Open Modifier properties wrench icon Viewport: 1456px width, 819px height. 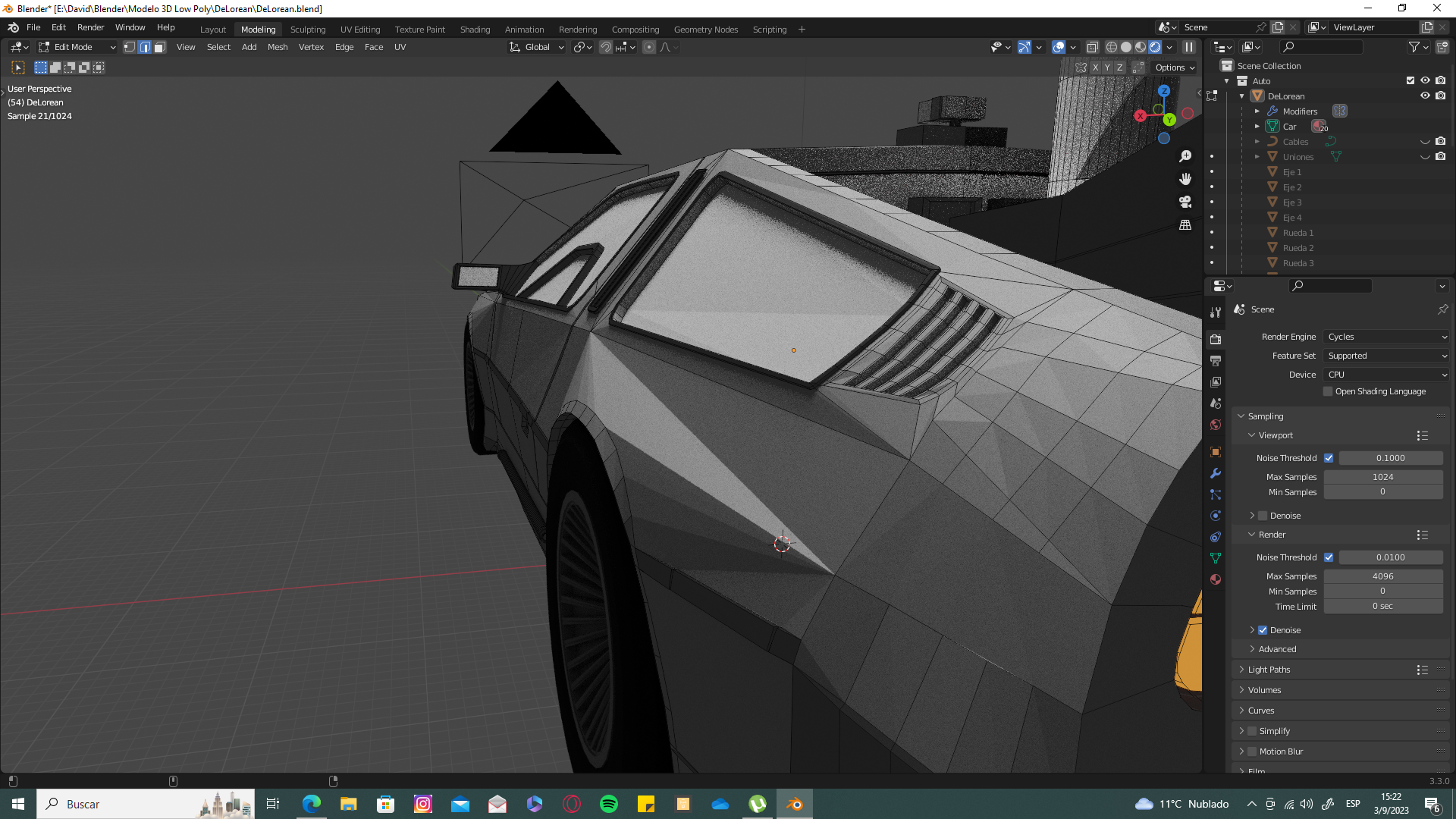[1216, 473]
